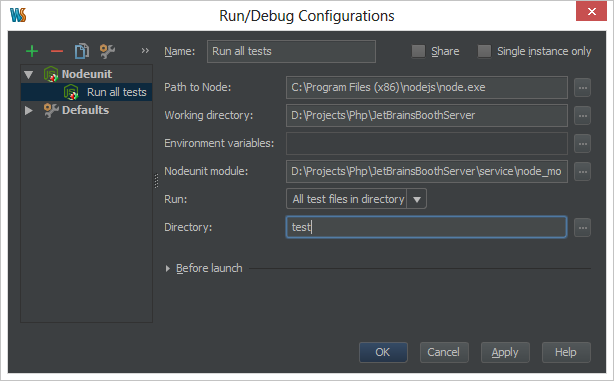Expand the Before launch section
This screenshot has height=381, width=614.
coord(168,268)
